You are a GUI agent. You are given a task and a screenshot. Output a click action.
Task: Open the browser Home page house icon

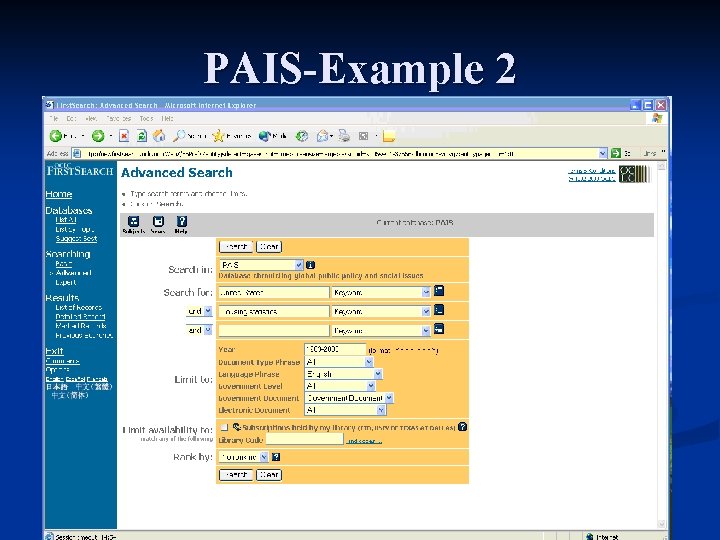[159, 136]
